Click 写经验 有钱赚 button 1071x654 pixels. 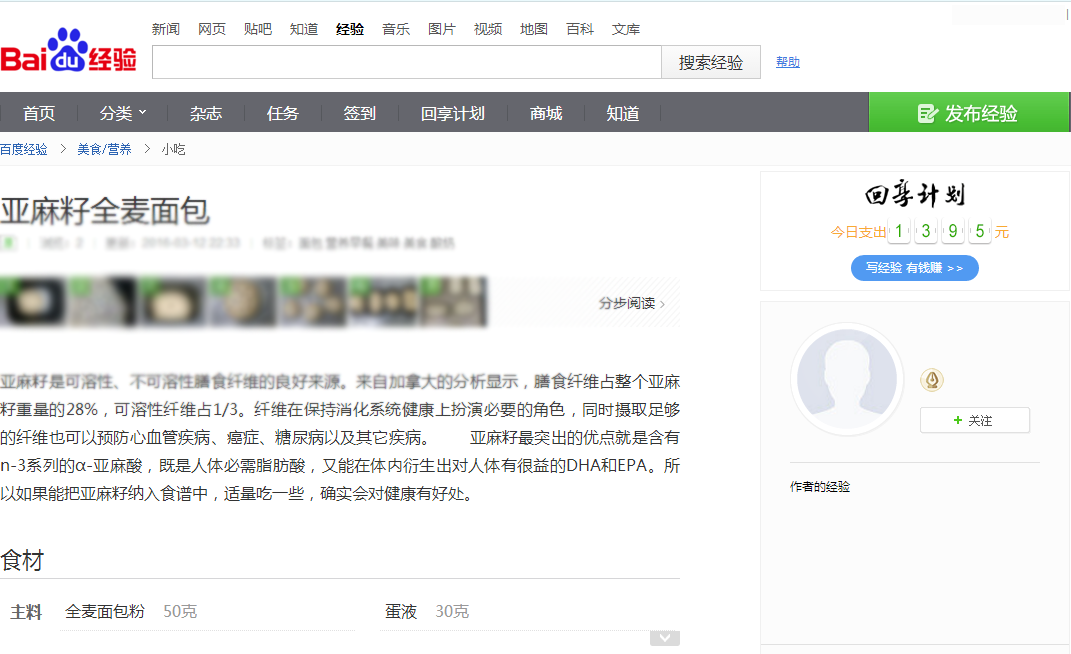[914, 268]
